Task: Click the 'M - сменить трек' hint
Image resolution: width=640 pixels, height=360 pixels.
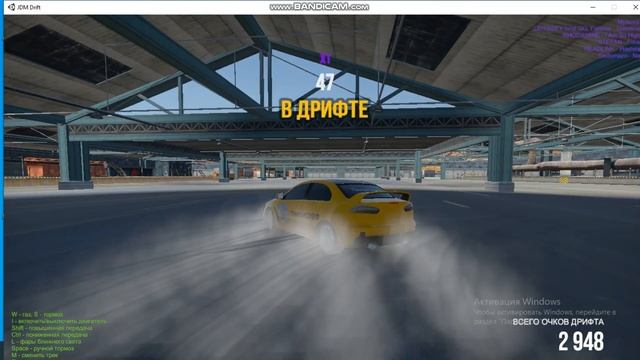Action: (x=35, y=356)
